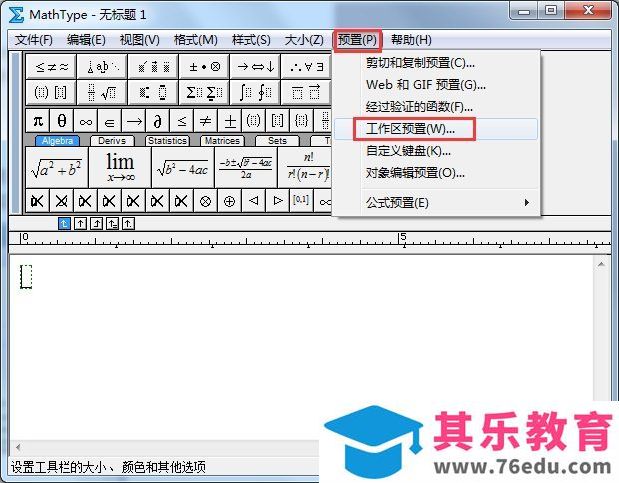Screen dimensions: 619x483
Task: Switch to the Sets tab
Action: click(x=277, y=141)
